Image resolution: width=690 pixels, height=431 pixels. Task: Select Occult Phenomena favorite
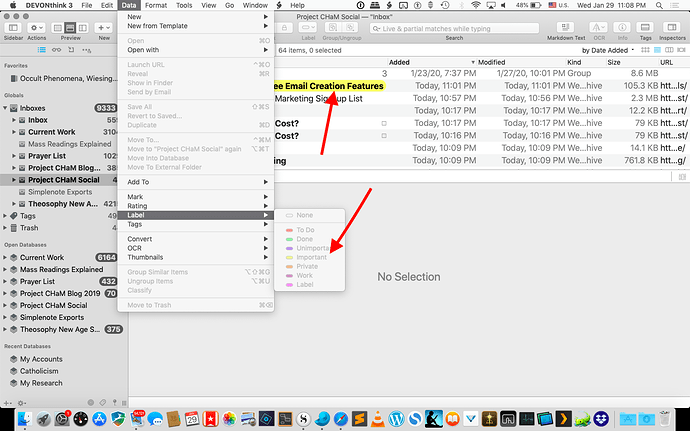click(63, 78)
